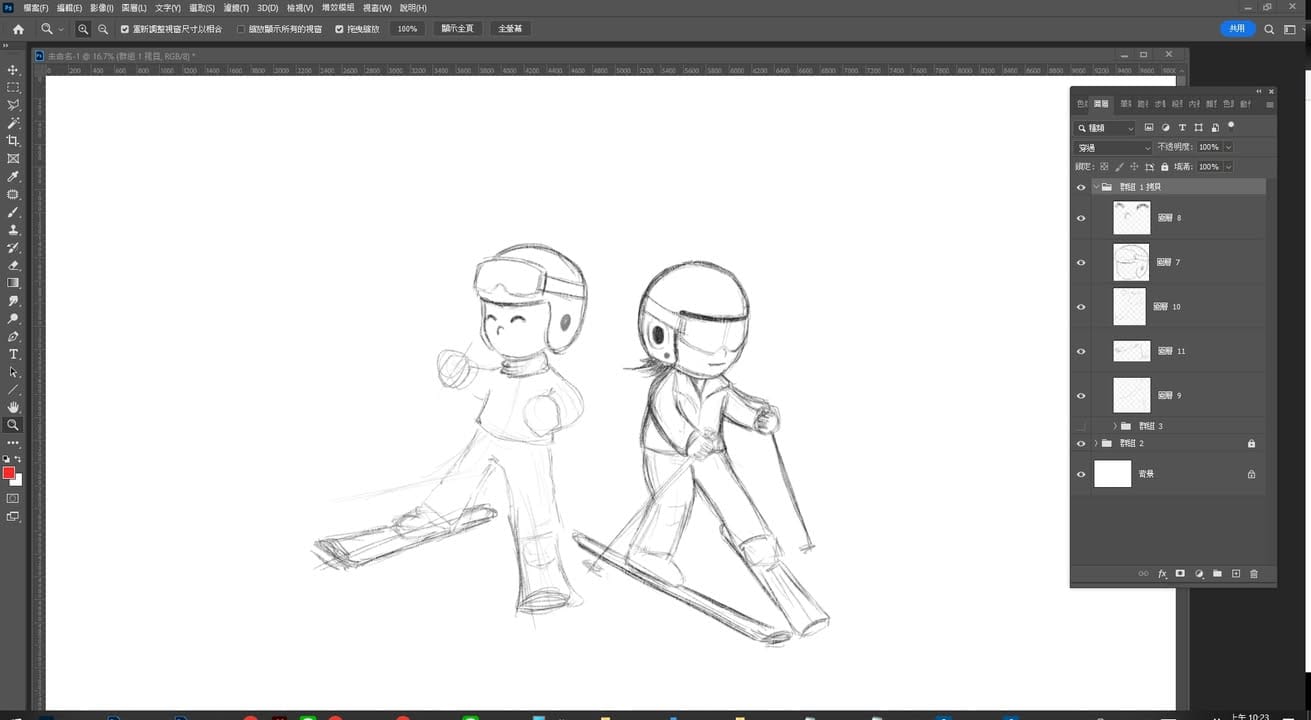Hide the 圖層 7 layer visibility
The height and width of the screenshot is (720, 1311).
1081,262
